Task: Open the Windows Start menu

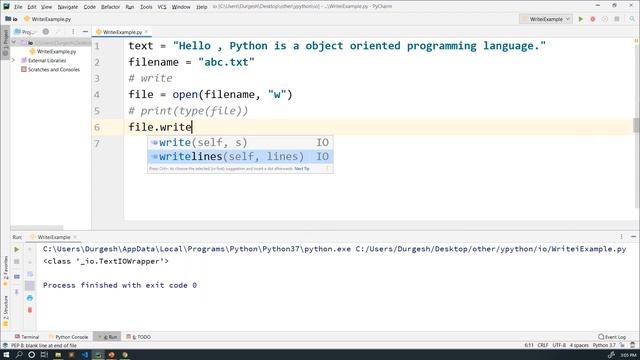Action: (6, 355)
